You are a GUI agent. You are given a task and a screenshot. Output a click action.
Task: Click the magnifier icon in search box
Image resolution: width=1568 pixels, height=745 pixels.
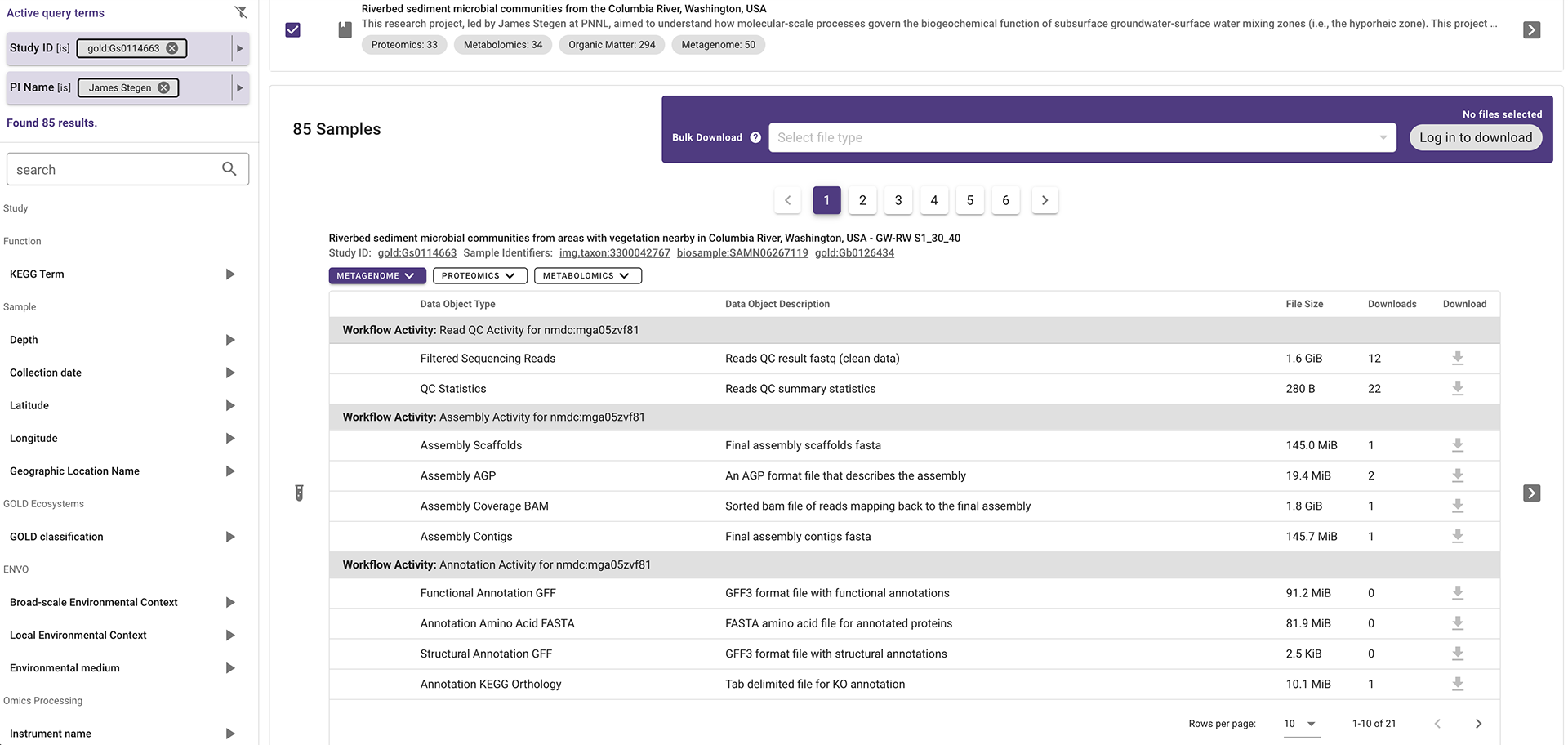pyautogui.click(x=229, y=168)
